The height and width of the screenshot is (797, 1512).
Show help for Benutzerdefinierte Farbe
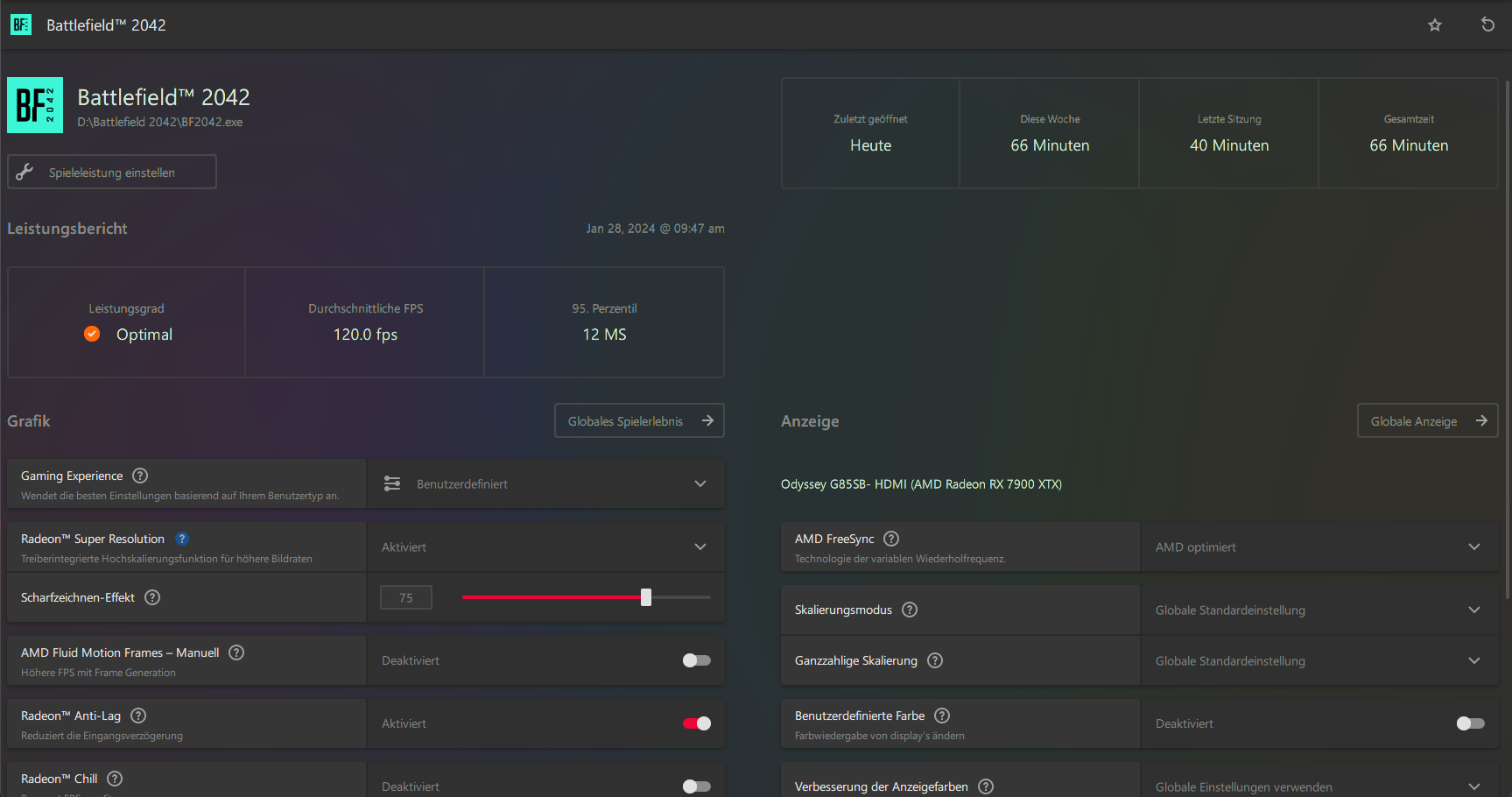pyautogui.click(x=942, y=716)
